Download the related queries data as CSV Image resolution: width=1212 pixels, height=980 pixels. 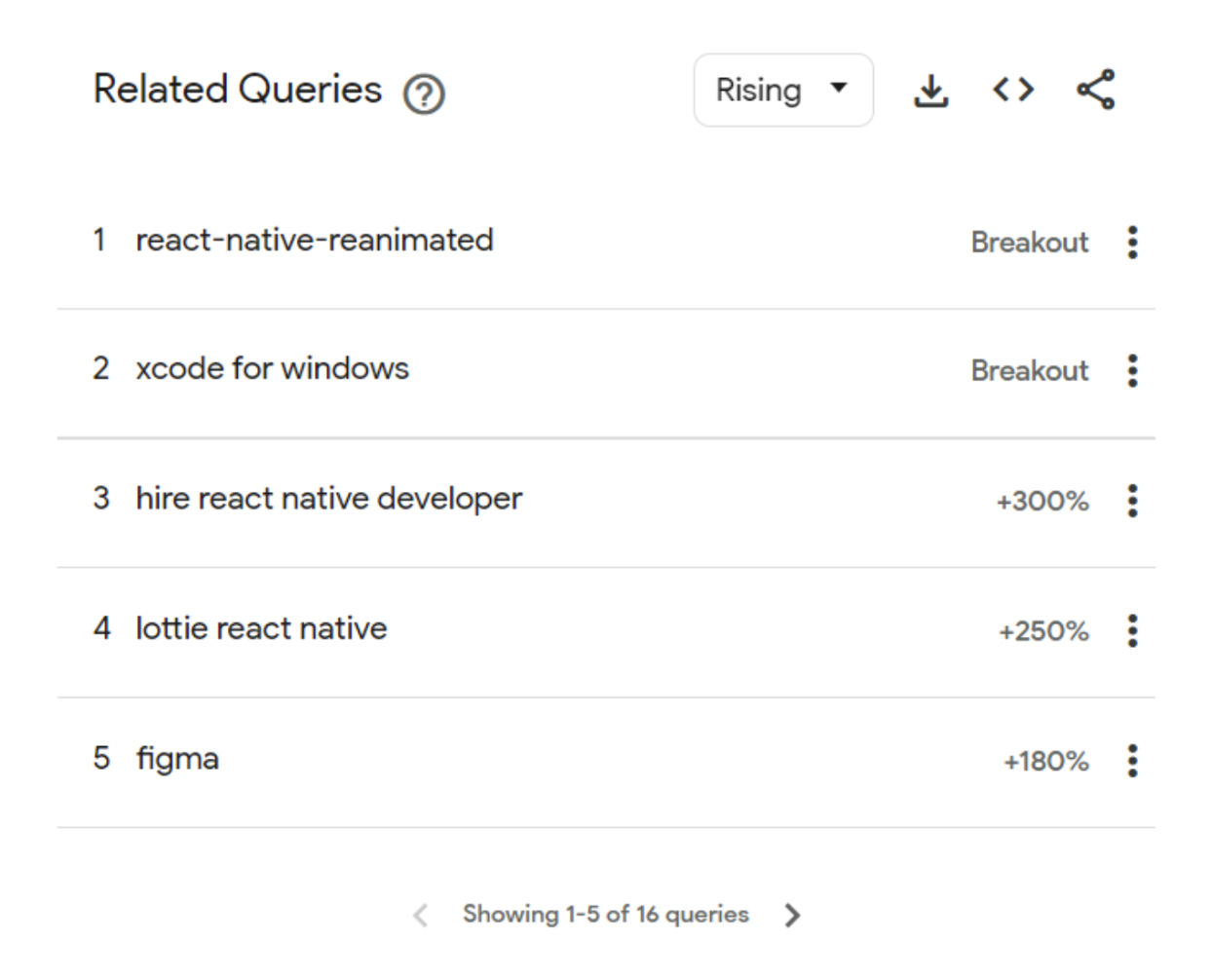tap(930, 90)
